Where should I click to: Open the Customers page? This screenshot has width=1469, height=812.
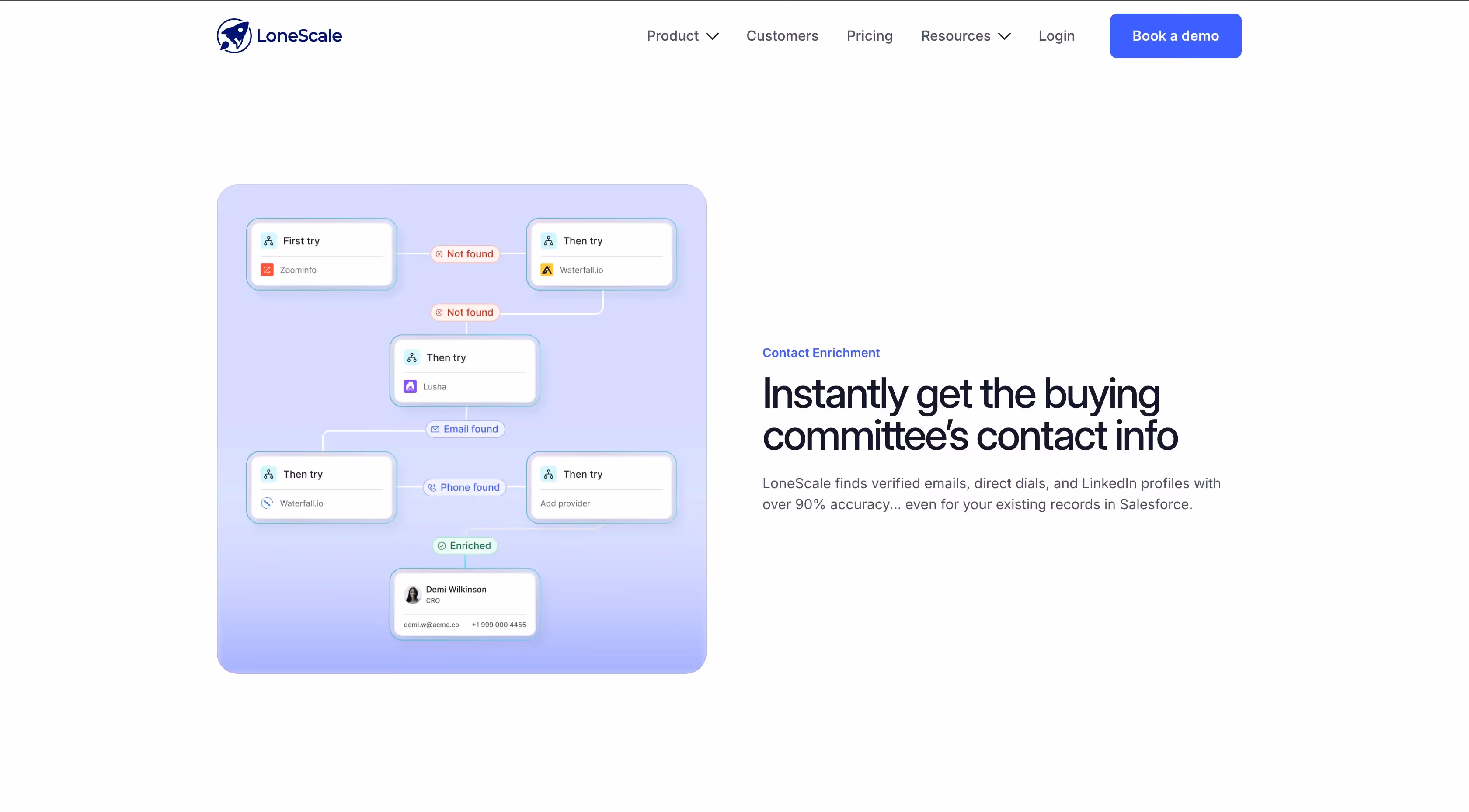click(783, 36)
